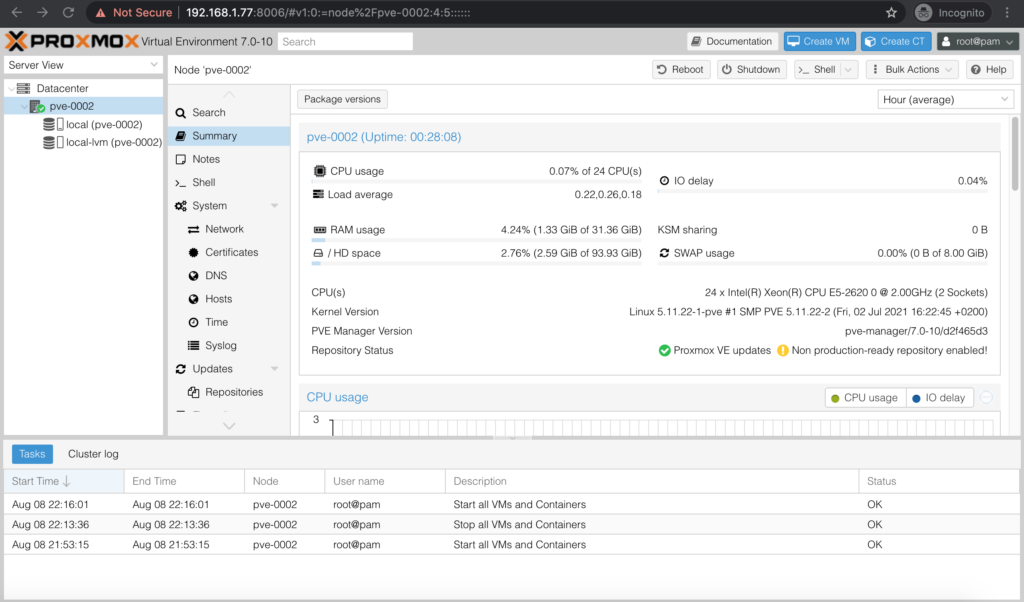
Task: Click the magnifier icon beside Search
Action: (x=181, y=113)
